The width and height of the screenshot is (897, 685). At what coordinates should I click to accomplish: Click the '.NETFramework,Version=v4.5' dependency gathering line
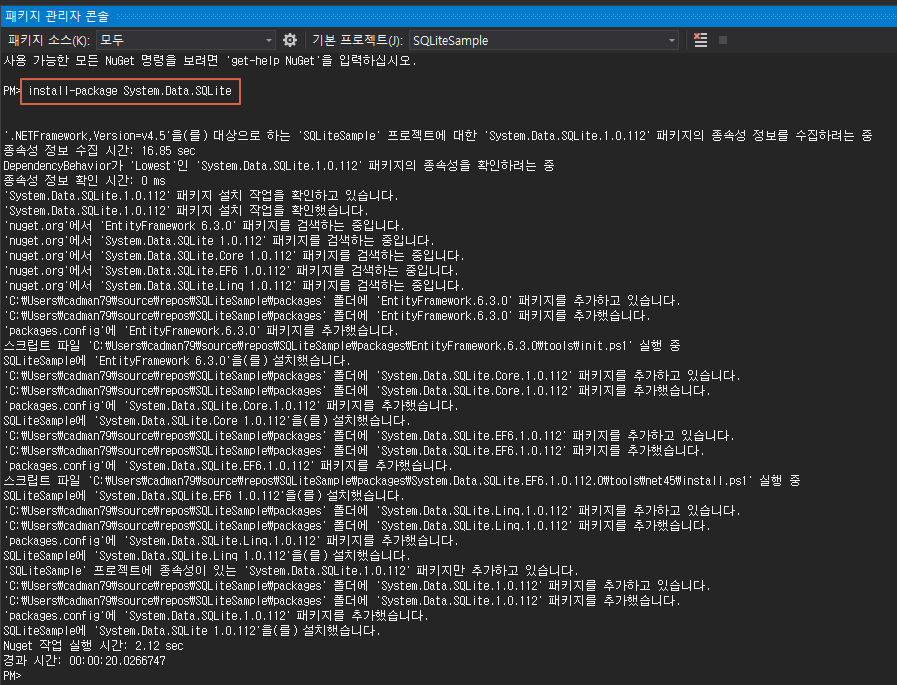point(438,136)
